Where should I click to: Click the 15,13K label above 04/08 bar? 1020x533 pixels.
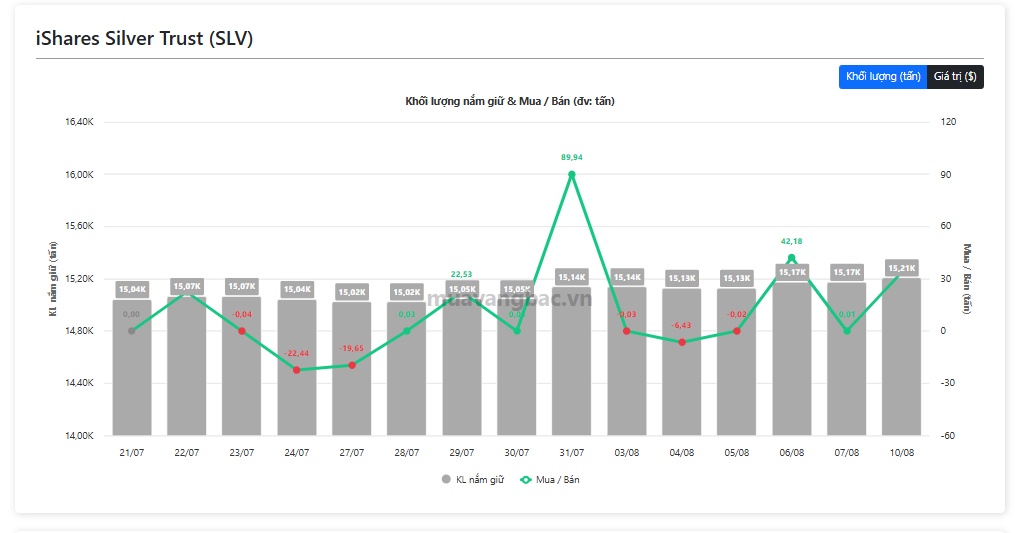click(682, 278)
